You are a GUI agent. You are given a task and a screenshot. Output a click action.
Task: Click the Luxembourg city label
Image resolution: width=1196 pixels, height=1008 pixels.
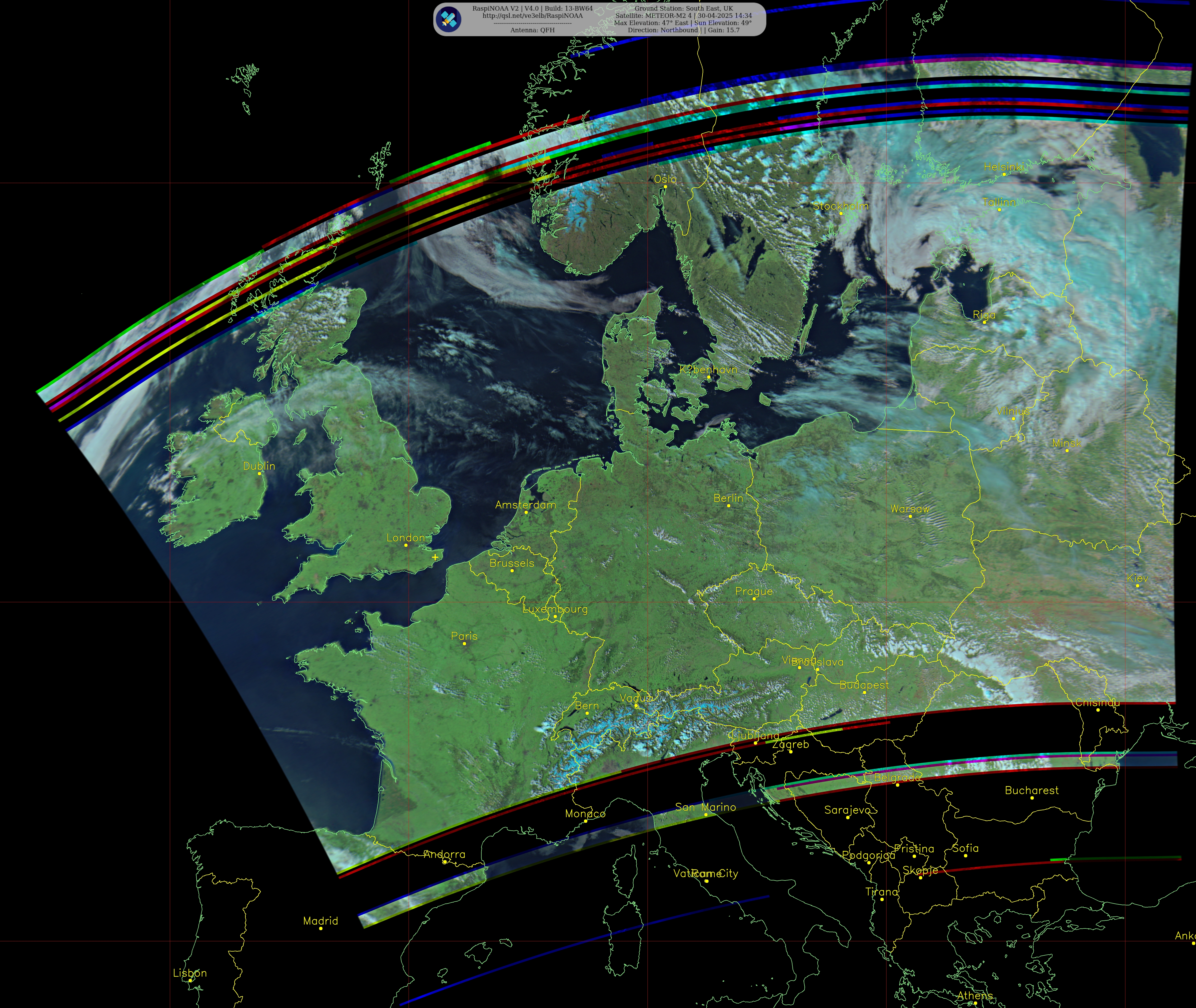[555, 609]
